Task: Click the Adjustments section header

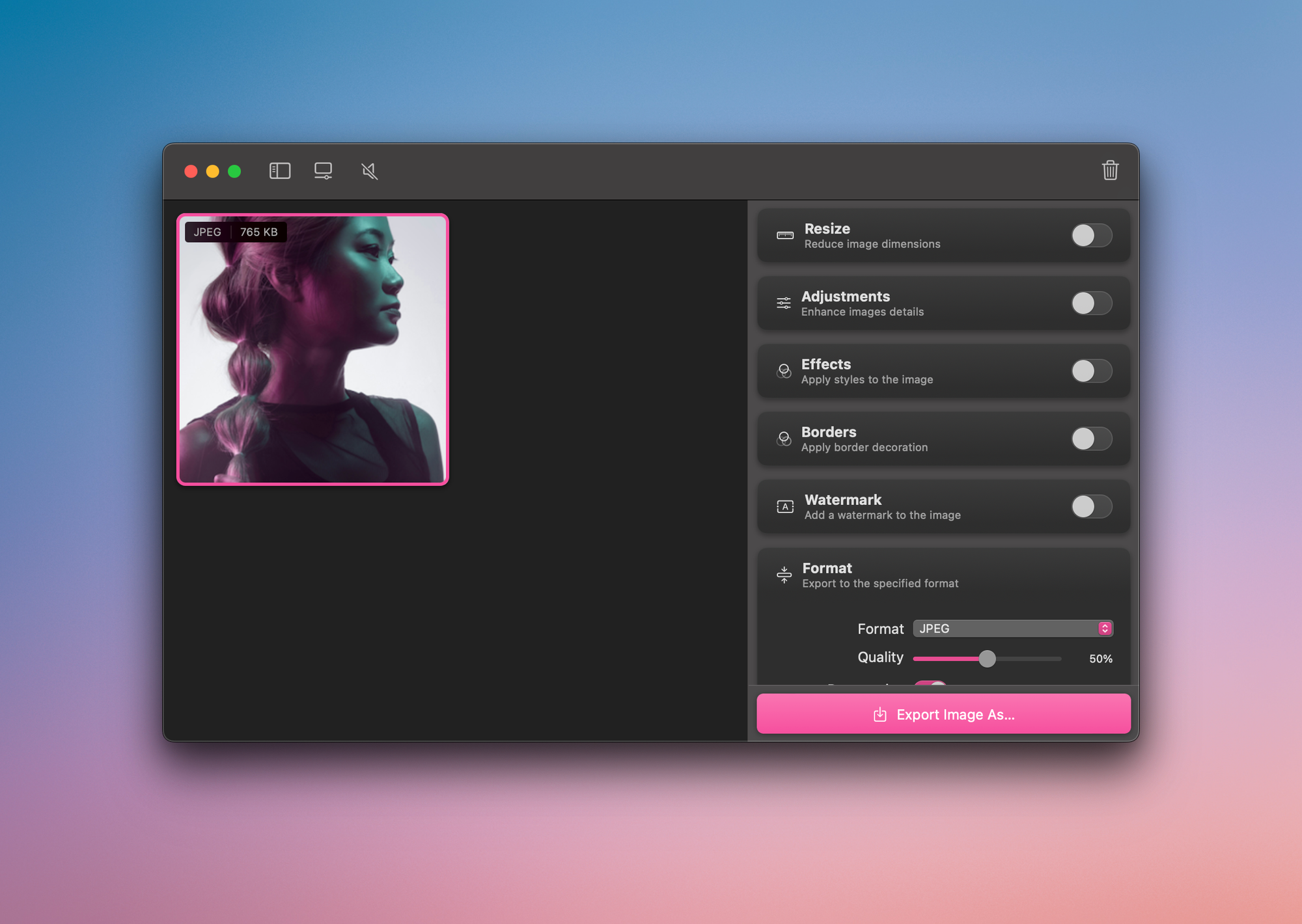Action: click(x=846, y=296)
